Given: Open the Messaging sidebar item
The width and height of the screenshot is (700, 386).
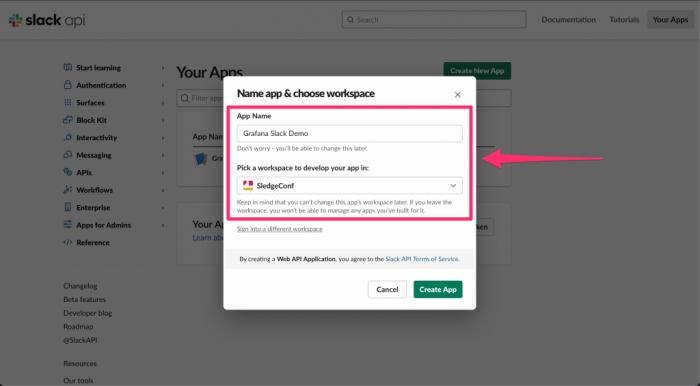Looking at the screenshot, I should [94, 155].
